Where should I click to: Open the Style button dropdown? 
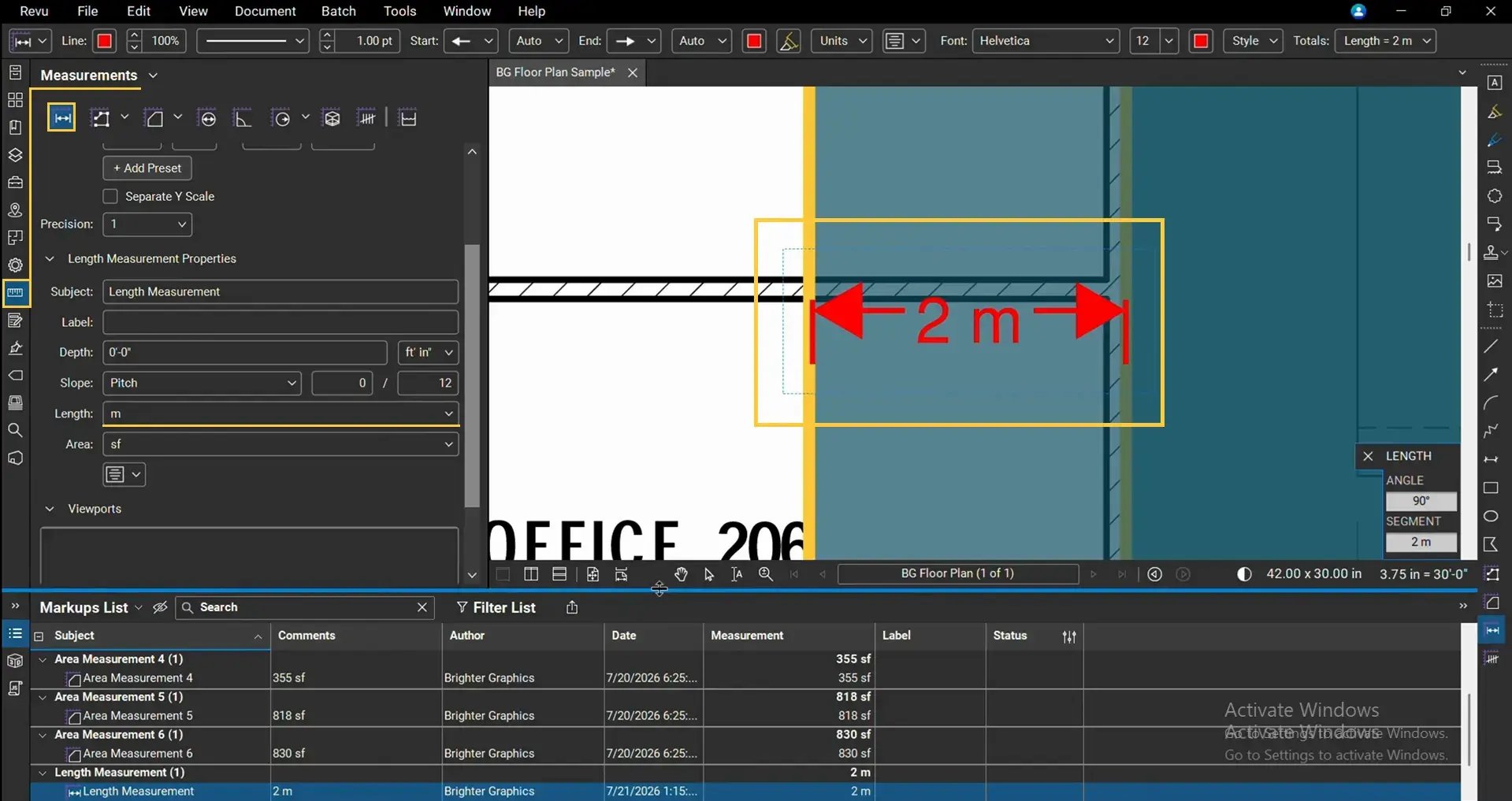point(1253,41)
